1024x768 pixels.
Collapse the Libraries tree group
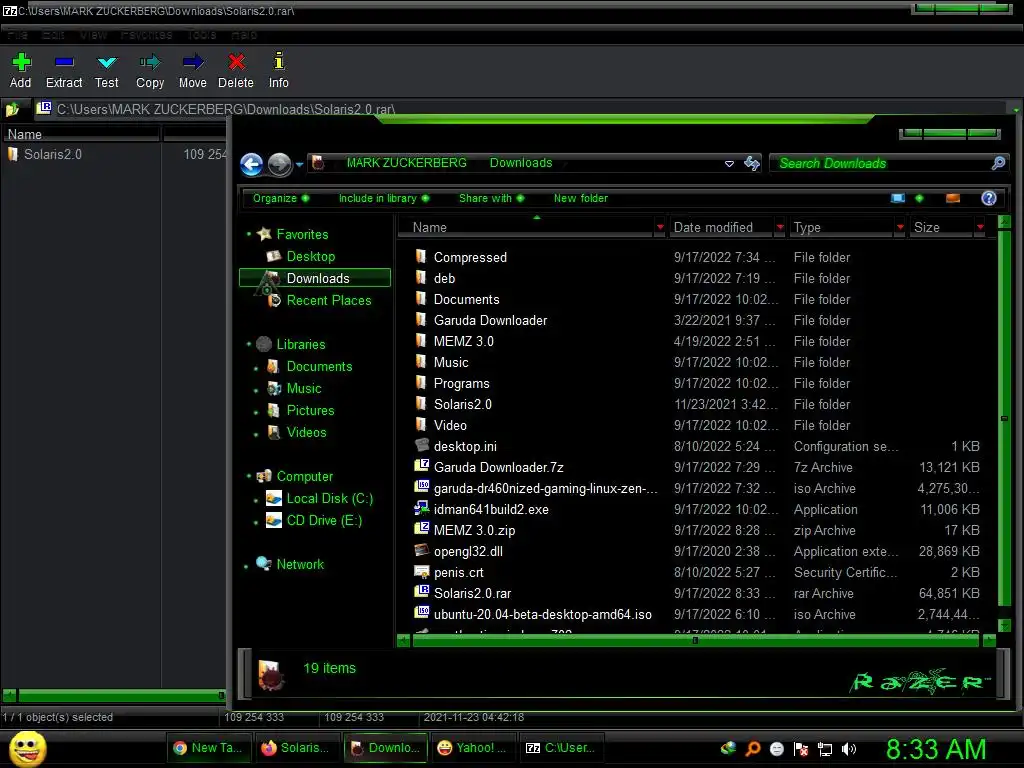coord(249,344)
